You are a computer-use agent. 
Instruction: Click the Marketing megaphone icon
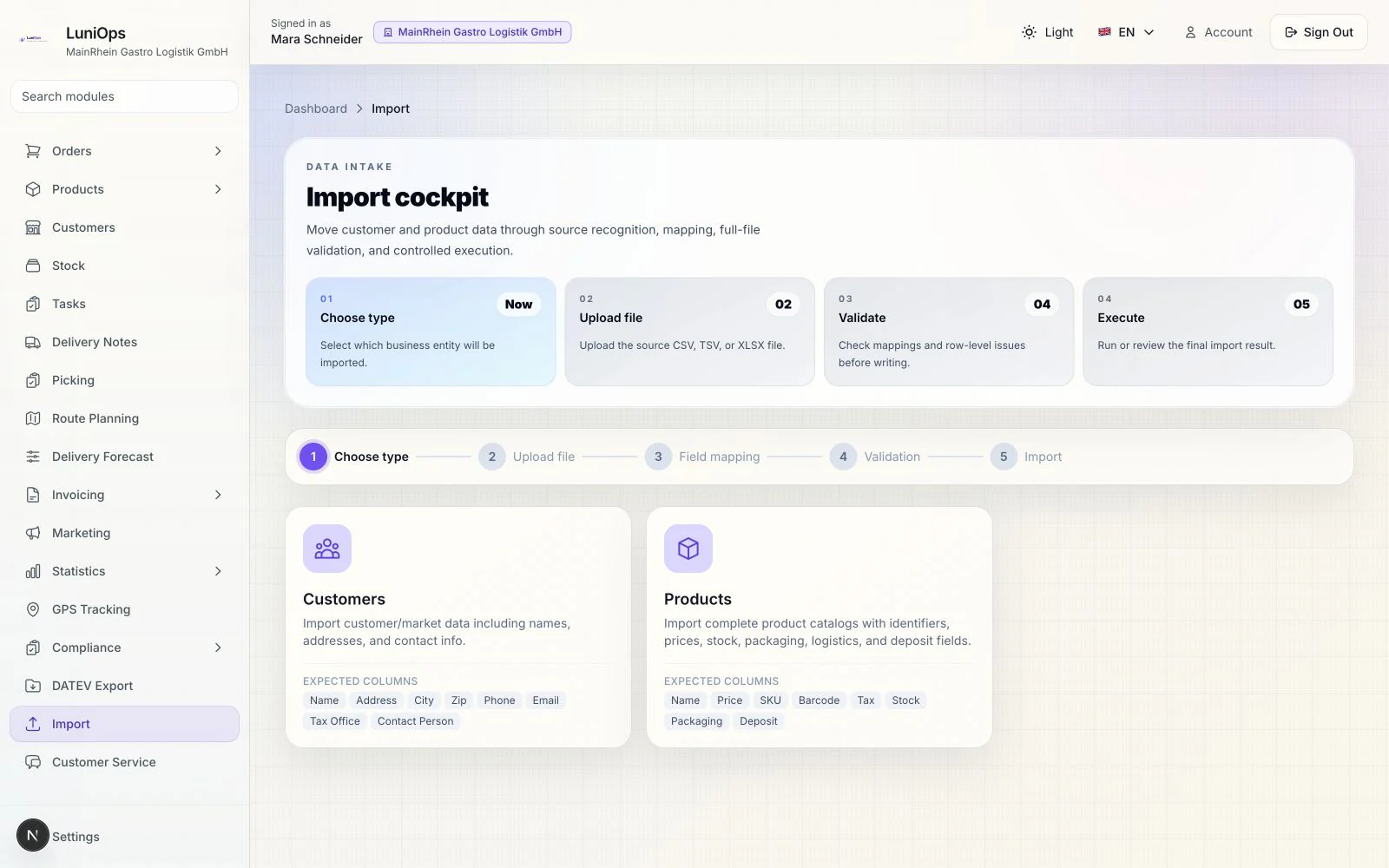[33, 533]
